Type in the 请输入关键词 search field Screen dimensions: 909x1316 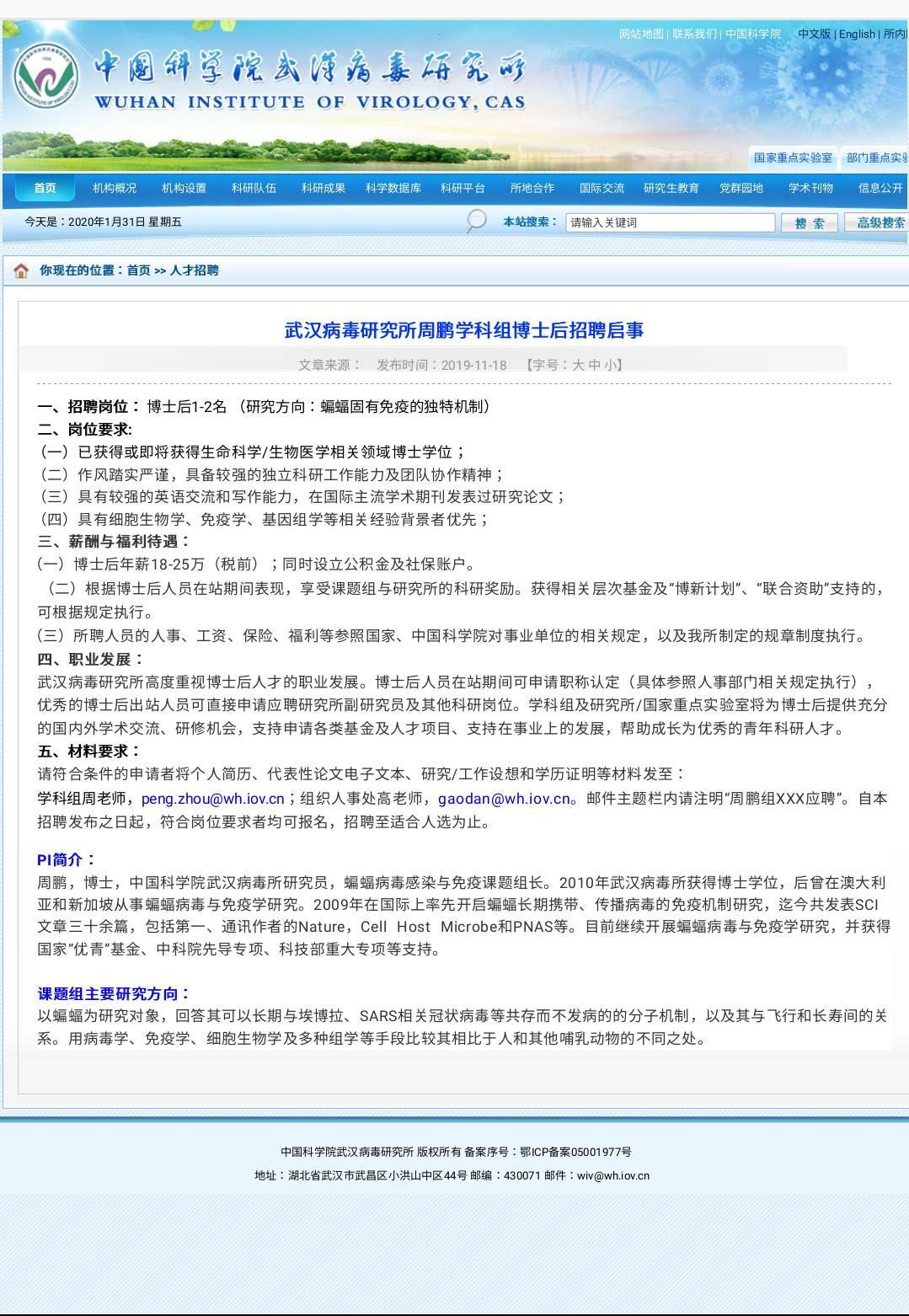coord(670,222)
